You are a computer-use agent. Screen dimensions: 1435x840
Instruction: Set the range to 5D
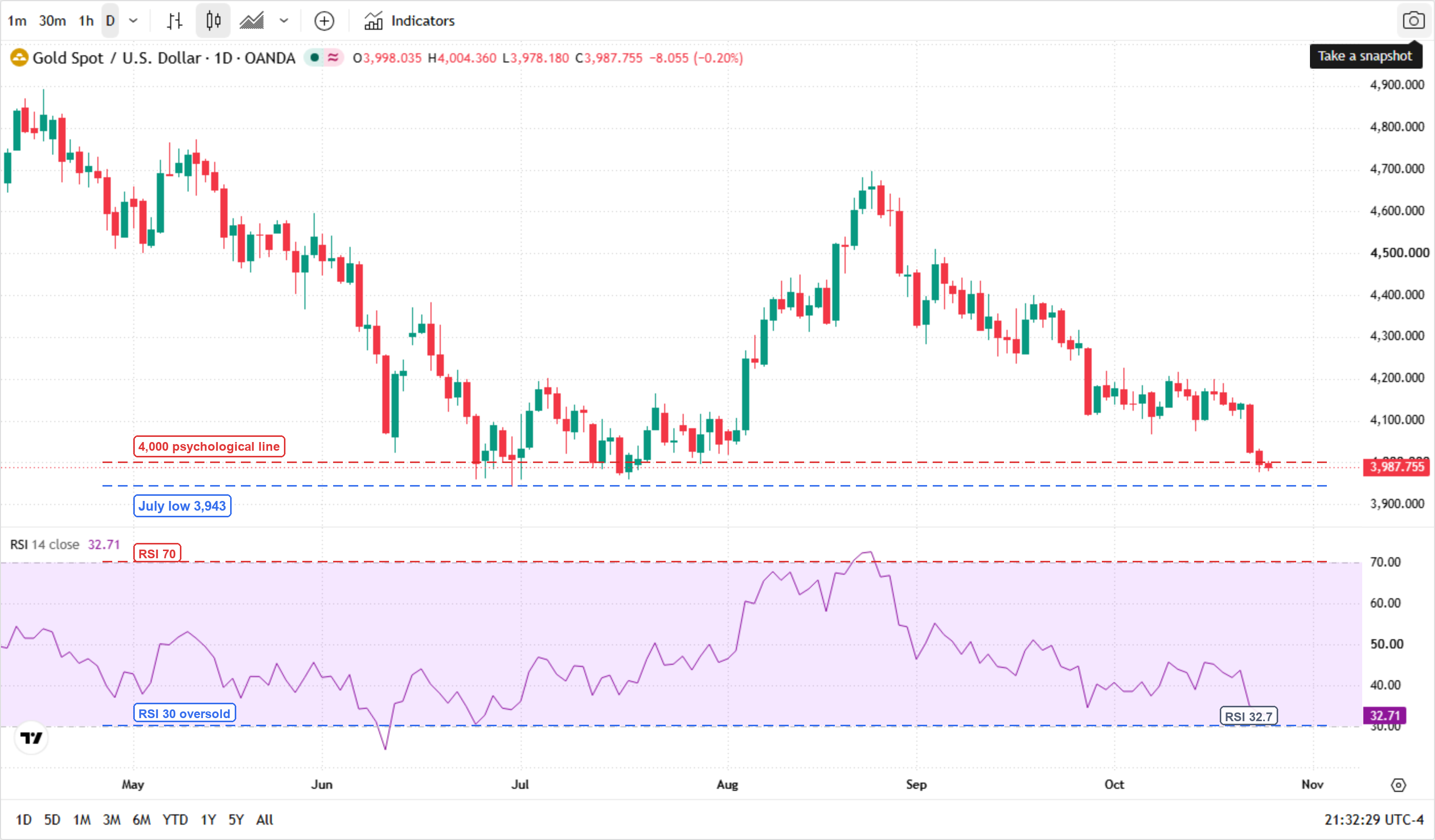tap(52, 820)
